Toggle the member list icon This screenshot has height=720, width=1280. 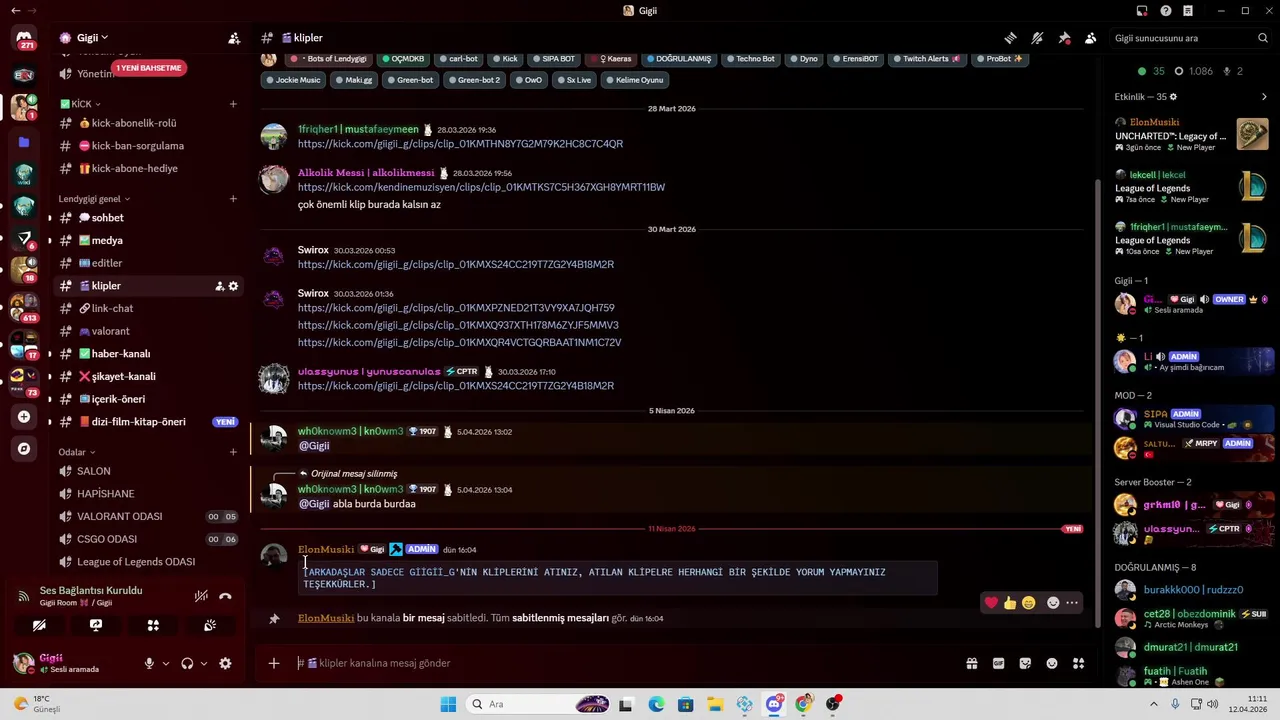(1090, 38)
